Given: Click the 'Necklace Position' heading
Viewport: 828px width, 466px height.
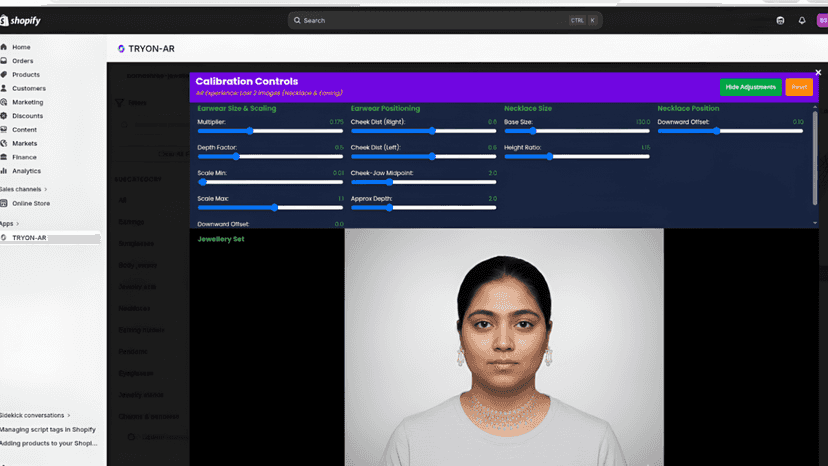Looking at the screenshot, I should pos(688,108).
